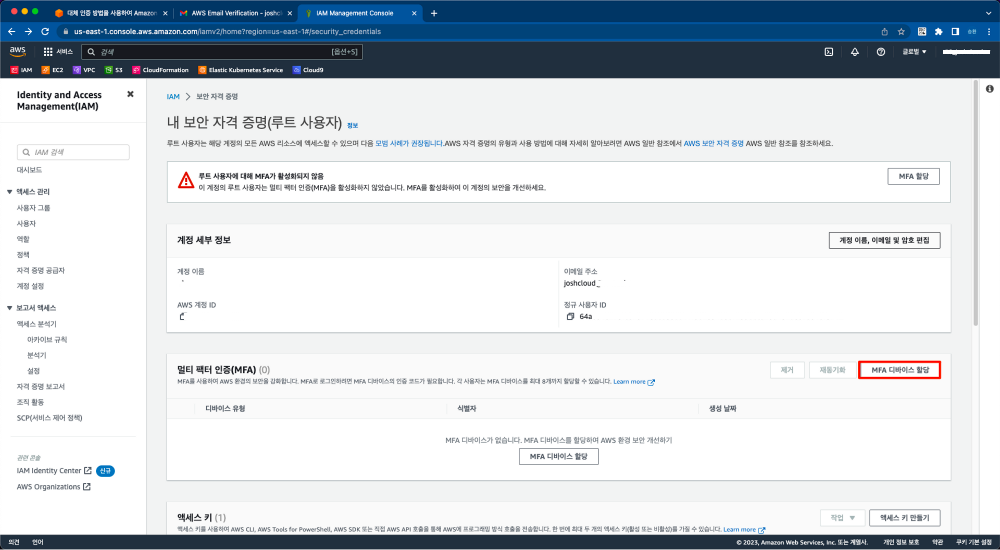This screenshot has width=1000, height=550.
Task: Open 아카이브 규칙 in sidebar
Action: (47, 339)
